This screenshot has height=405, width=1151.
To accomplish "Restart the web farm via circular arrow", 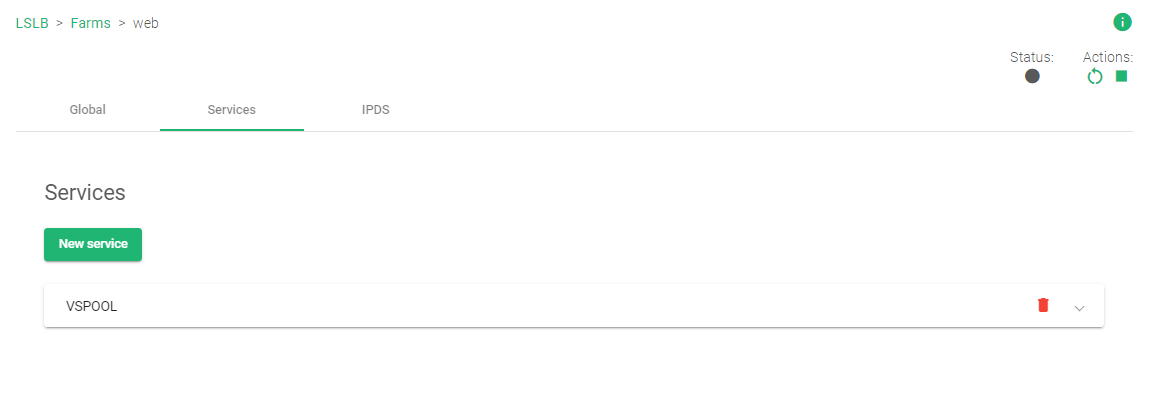I will 1094,76.
